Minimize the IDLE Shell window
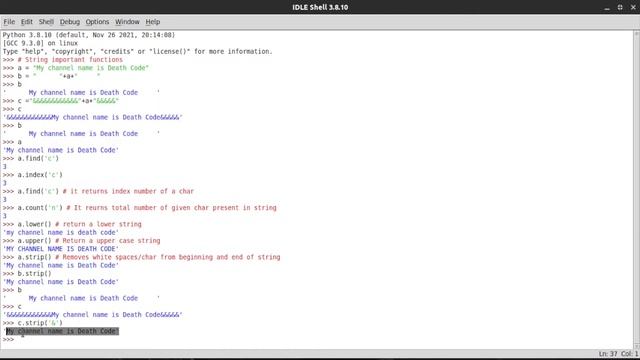Screen dimensions: 640x360 click(x=607, y=7)
